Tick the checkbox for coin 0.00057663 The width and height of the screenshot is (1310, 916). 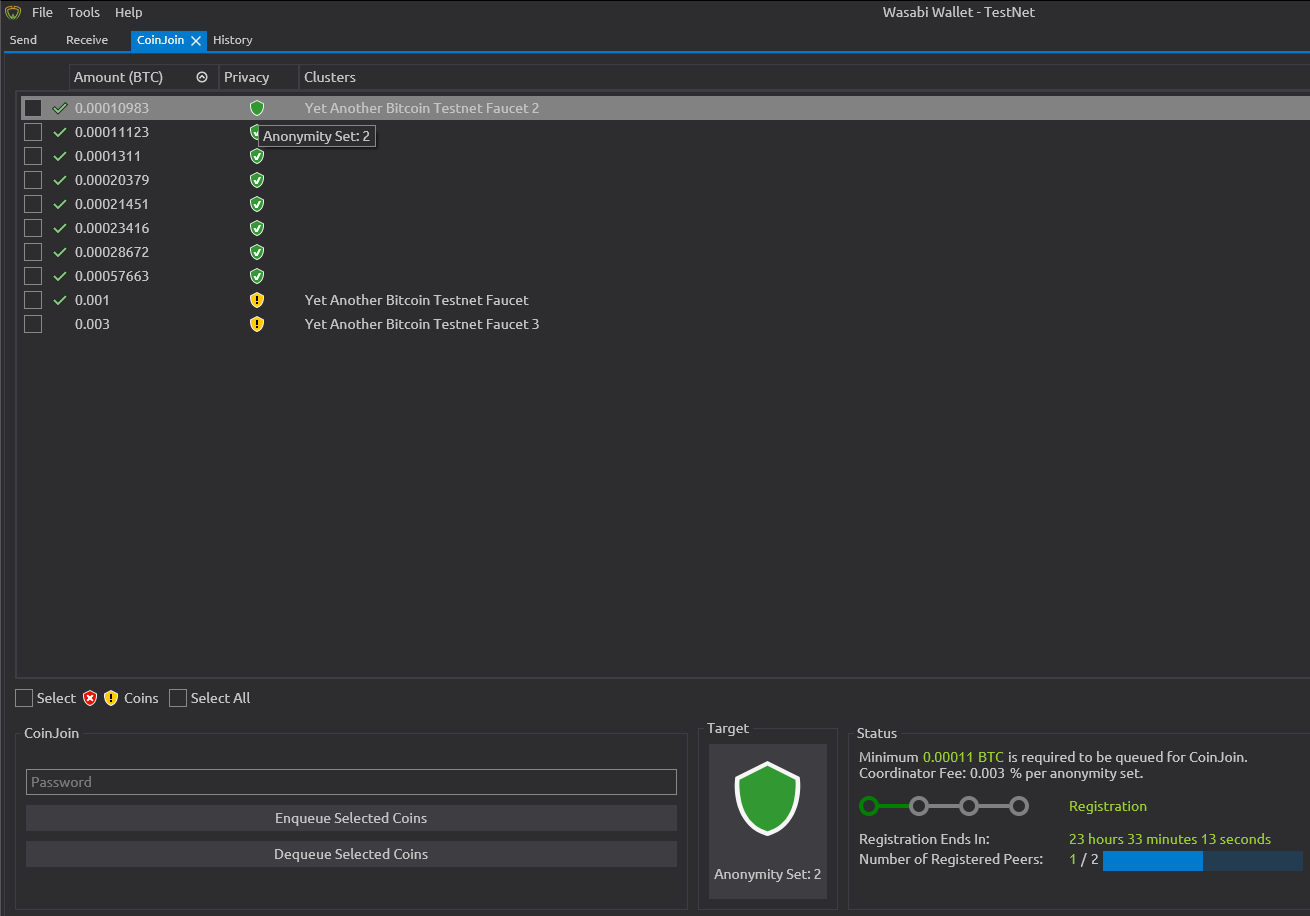pyautogui.click(x=33, y=276)
